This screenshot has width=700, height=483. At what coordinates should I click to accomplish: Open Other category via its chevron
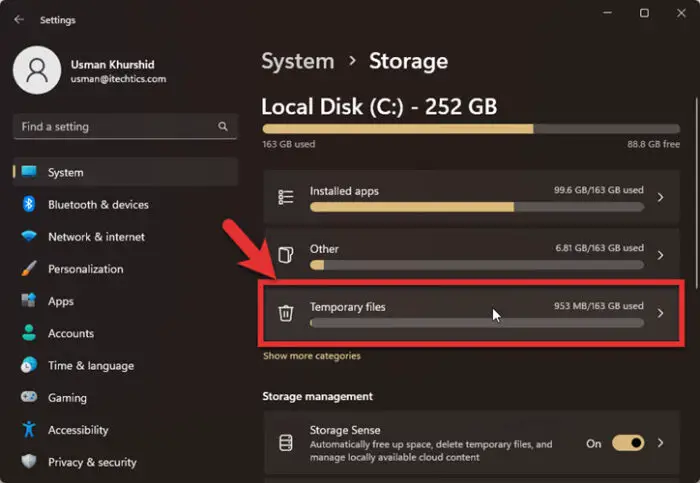tap(660, 255)
